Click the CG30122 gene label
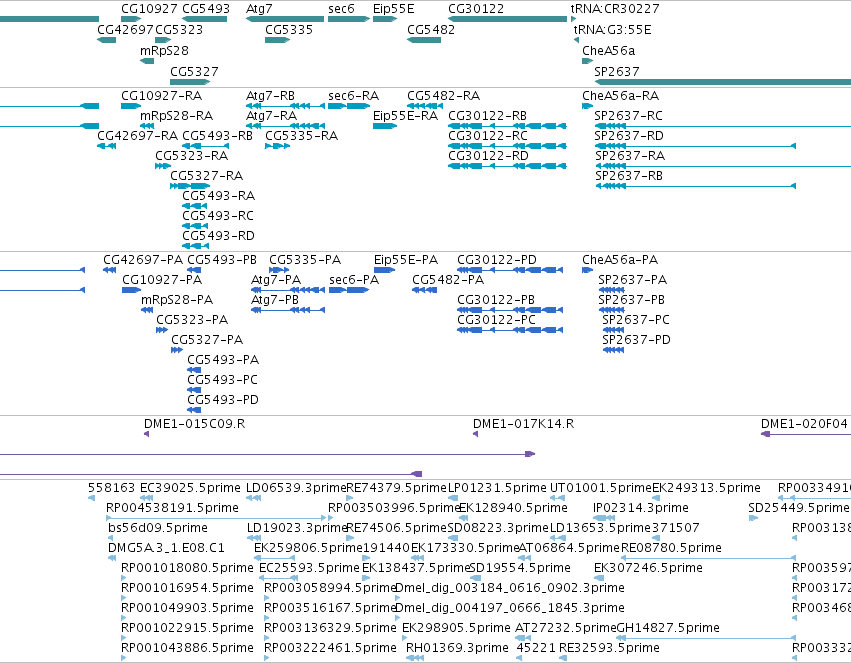 [476, 9]
